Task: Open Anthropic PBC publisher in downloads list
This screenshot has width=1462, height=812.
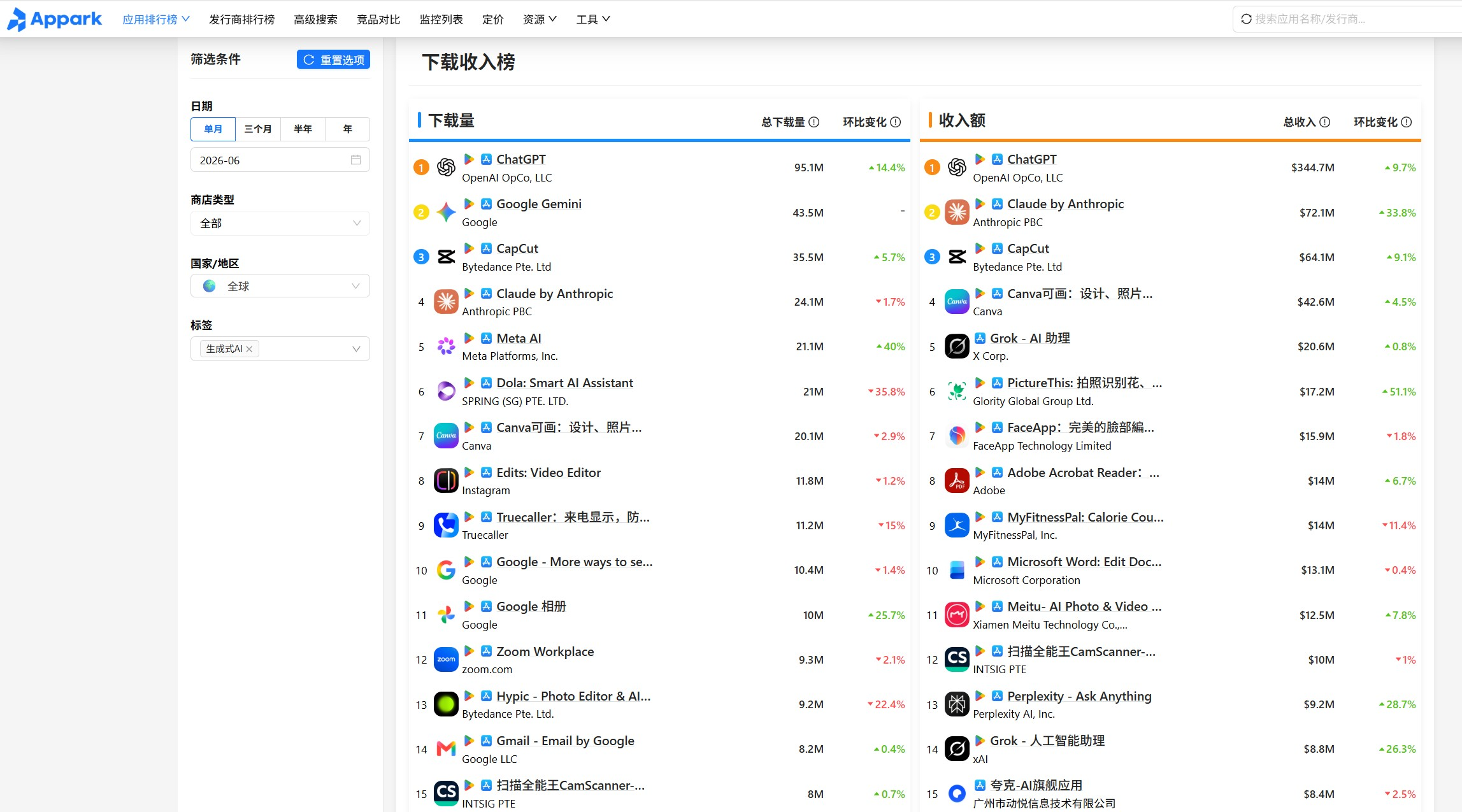Action: click(x=497, y=311)
